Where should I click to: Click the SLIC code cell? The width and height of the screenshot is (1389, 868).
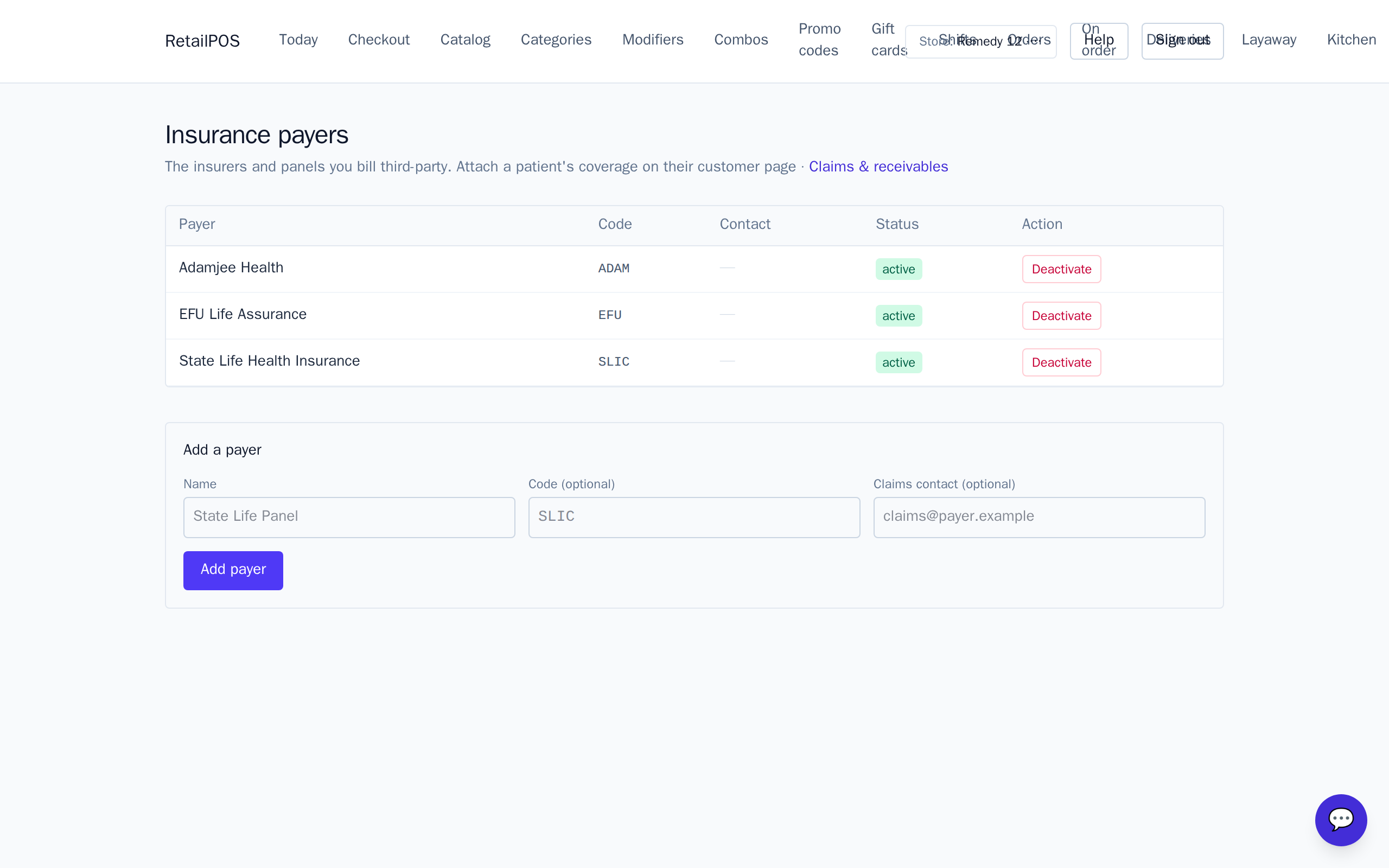click(x=614, y=362)
